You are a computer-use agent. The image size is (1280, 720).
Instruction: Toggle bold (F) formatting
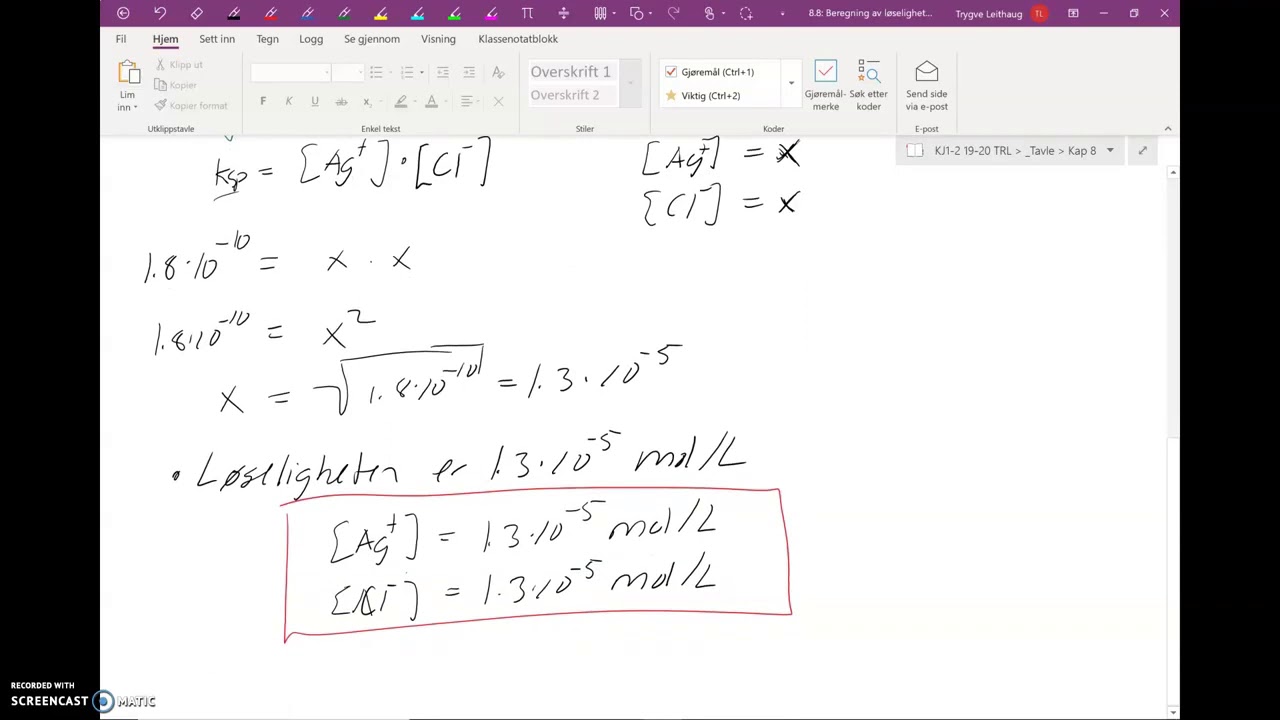(x=263, y=101)
